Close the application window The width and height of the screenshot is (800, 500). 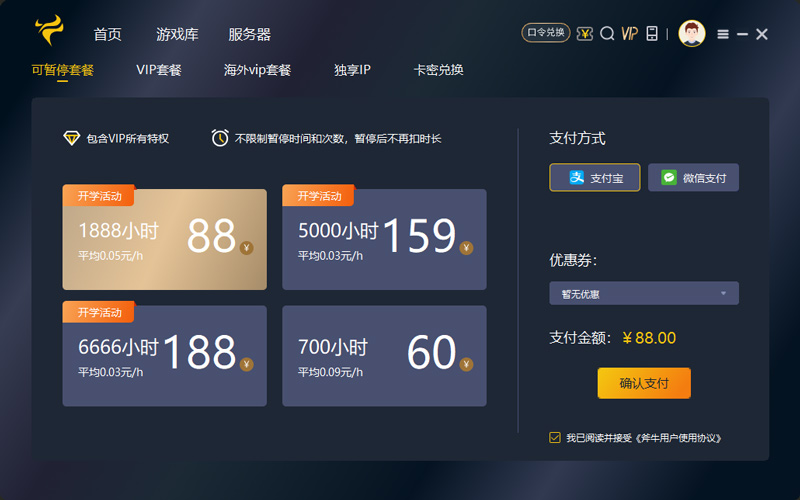point(762,34)
